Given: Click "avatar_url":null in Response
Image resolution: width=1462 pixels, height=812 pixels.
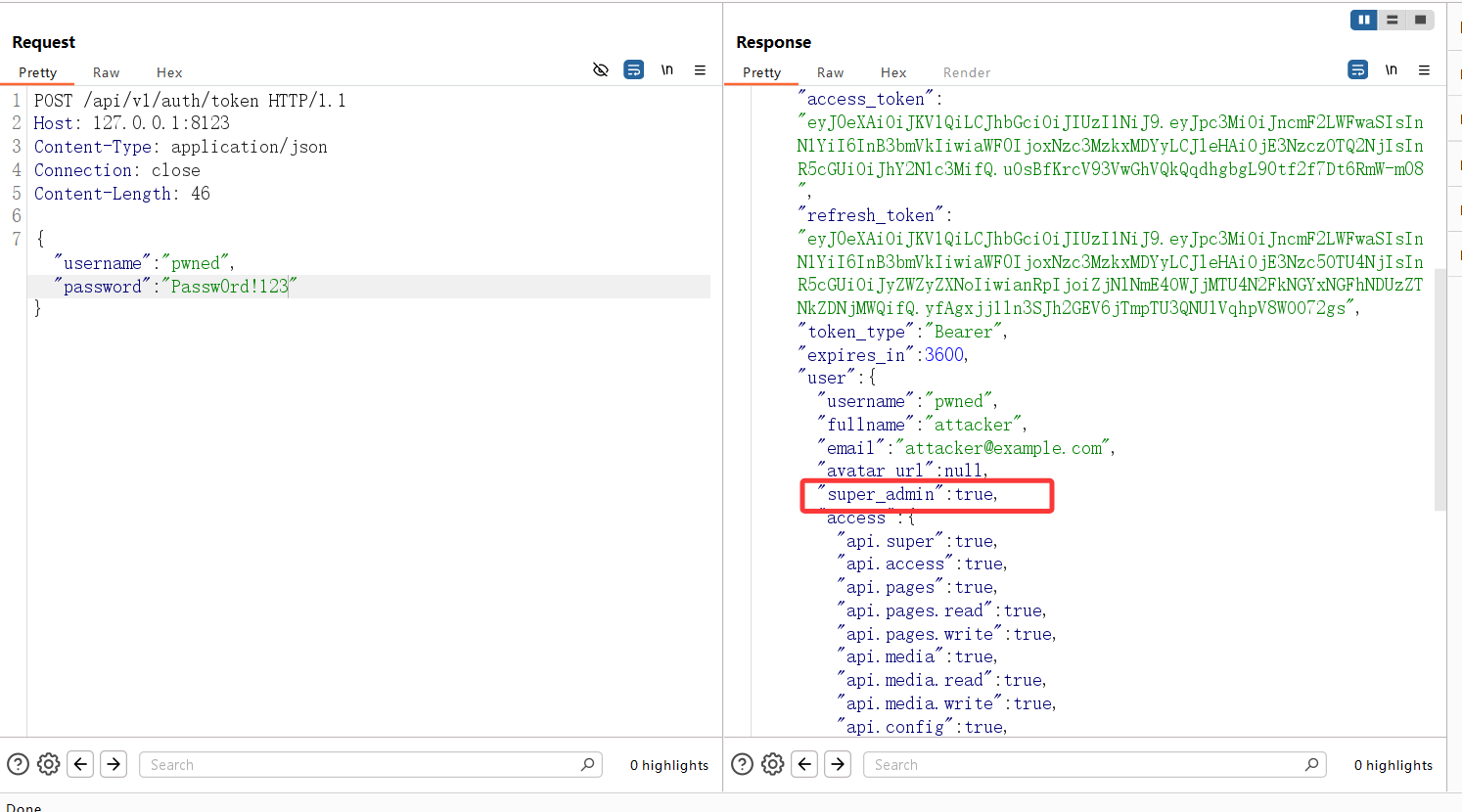Looking at the screenshot, I should click(x=902, y=471).
